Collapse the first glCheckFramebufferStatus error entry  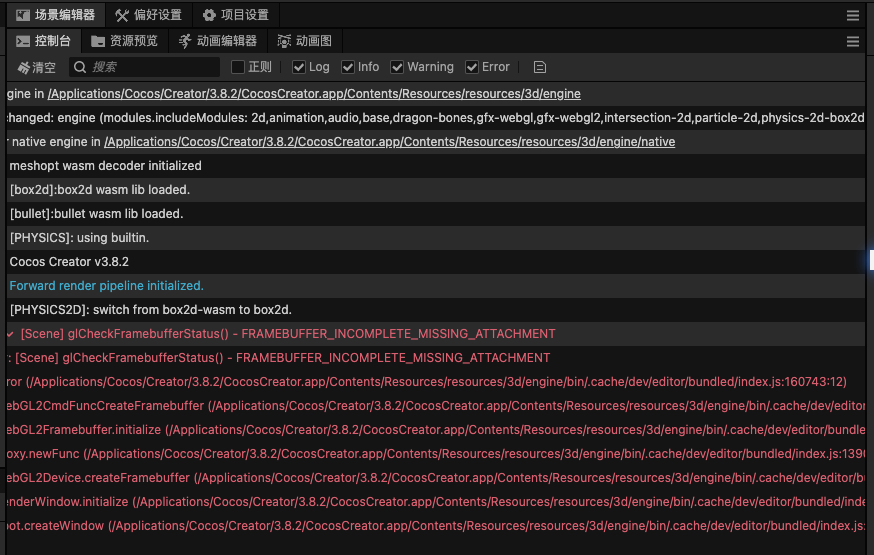[x=9, y=334]
